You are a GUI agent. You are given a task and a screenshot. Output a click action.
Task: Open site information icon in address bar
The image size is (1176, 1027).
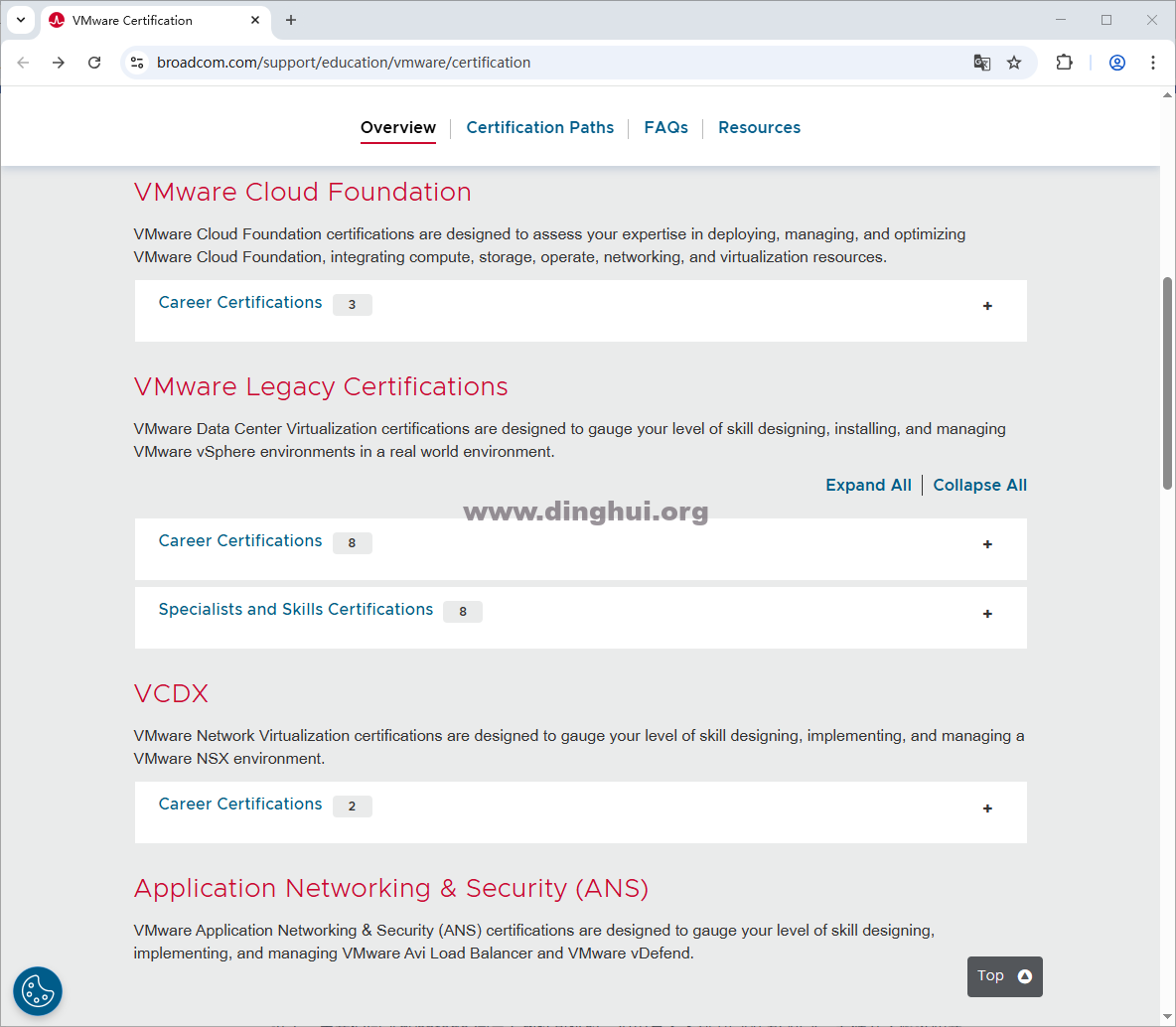coord(137,63)
